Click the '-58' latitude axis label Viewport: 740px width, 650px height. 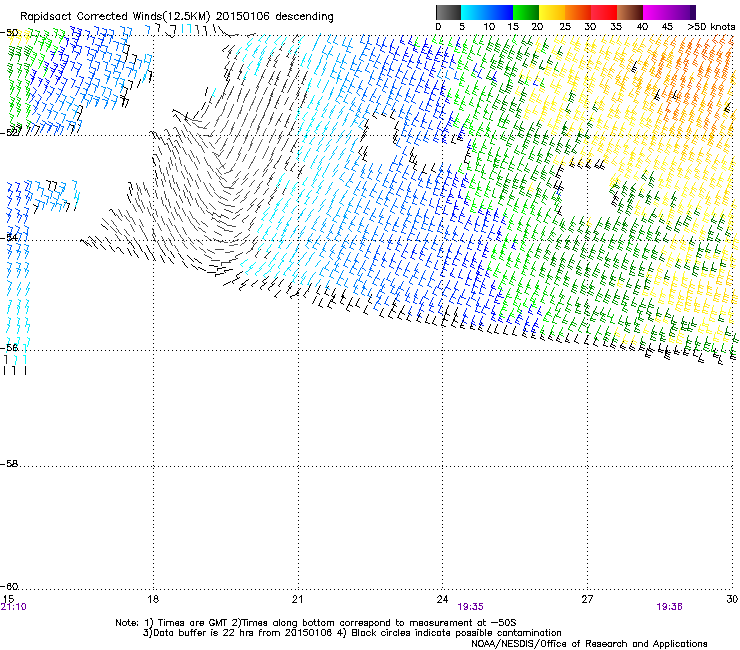click(x=9, y=464)
